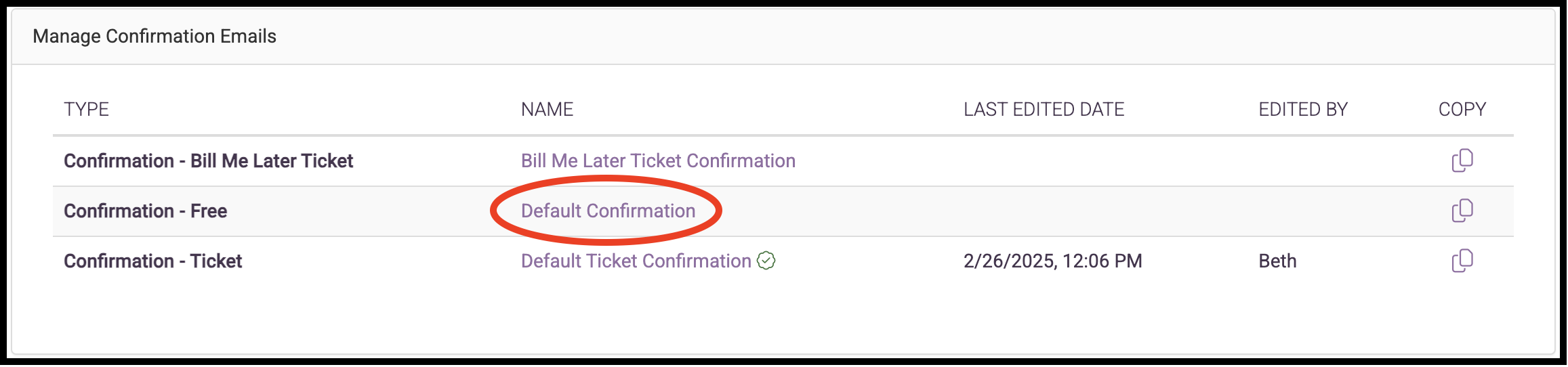1568x367 pixels.
Task: Click the NAME column header
Action: 547,110
